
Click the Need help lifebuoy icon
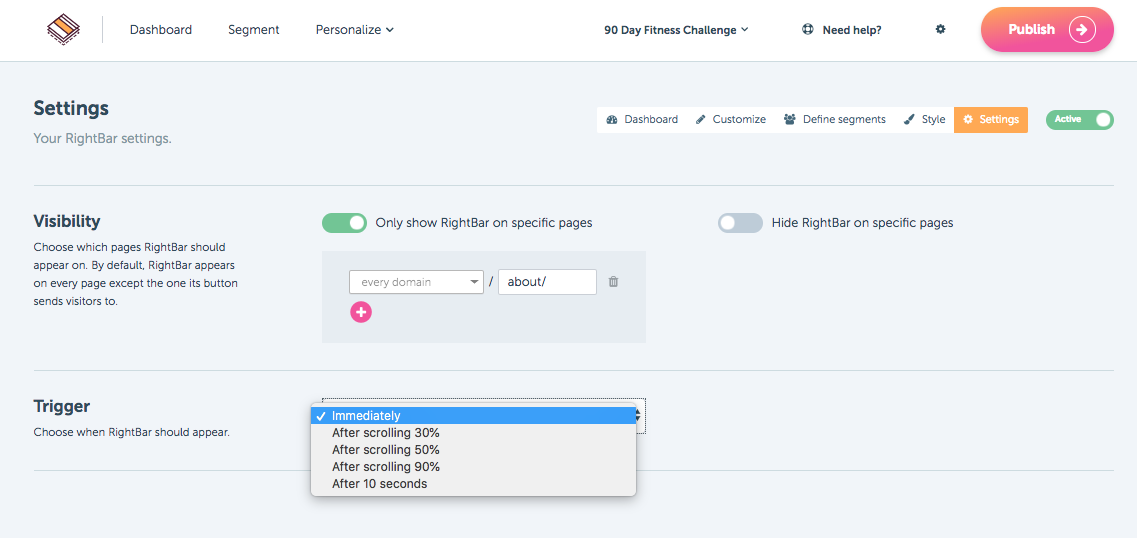[807, 30]
